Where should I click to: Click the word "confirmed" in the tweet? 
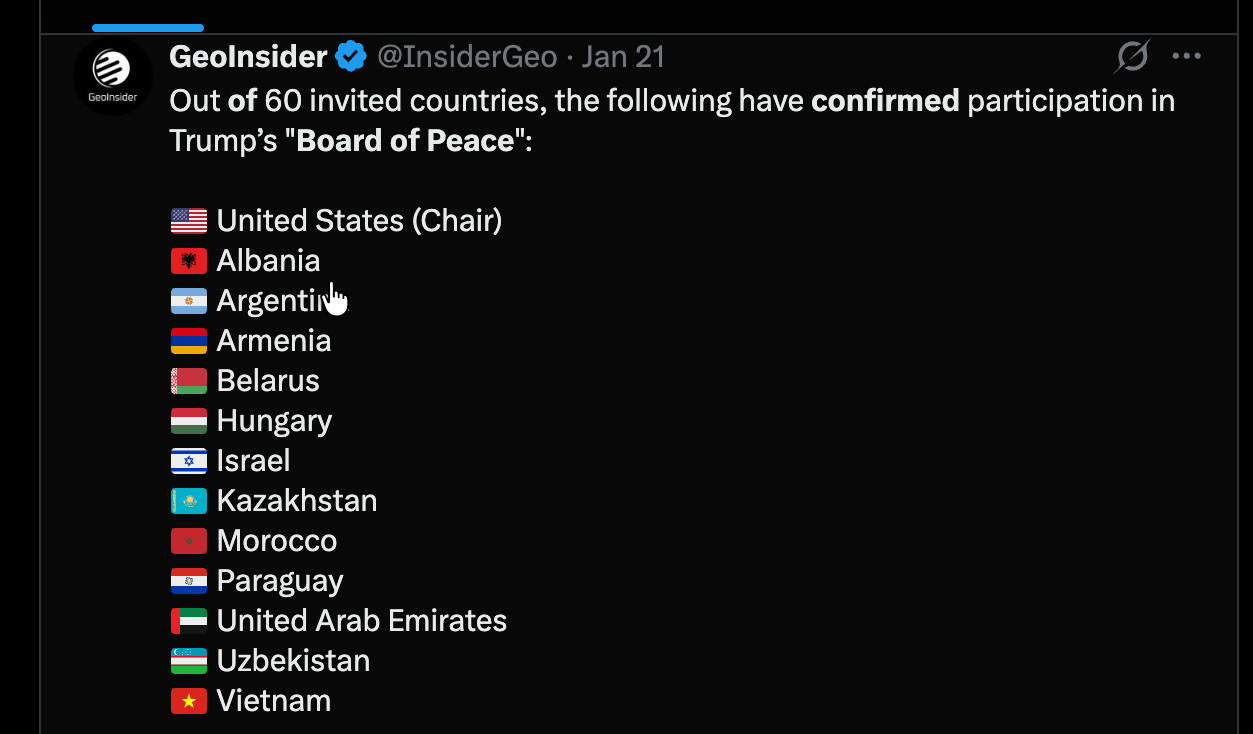click(885, 101)
